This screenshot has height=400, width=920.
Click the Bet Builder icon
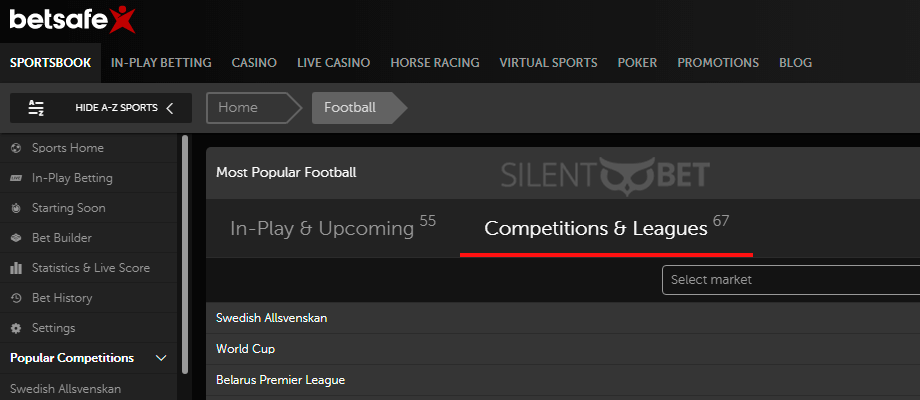16,238
